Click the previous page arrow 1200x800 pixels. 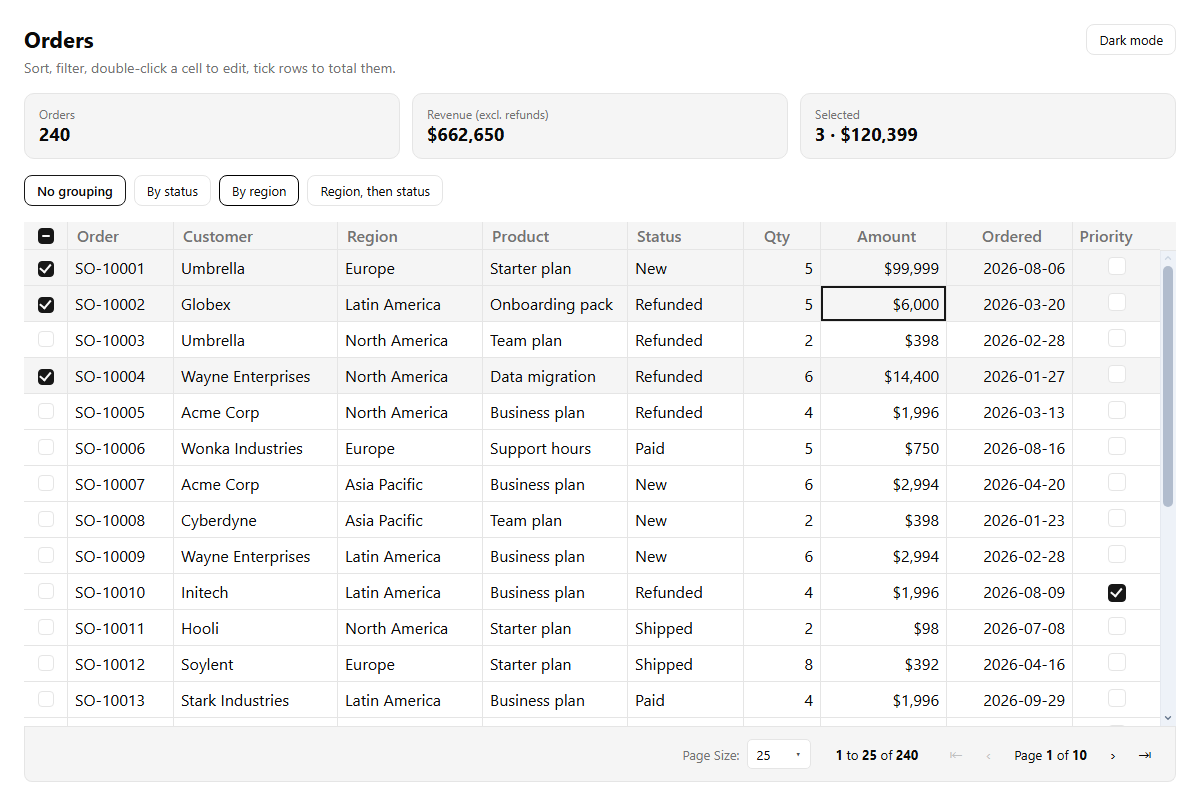(x=989, y=755)
